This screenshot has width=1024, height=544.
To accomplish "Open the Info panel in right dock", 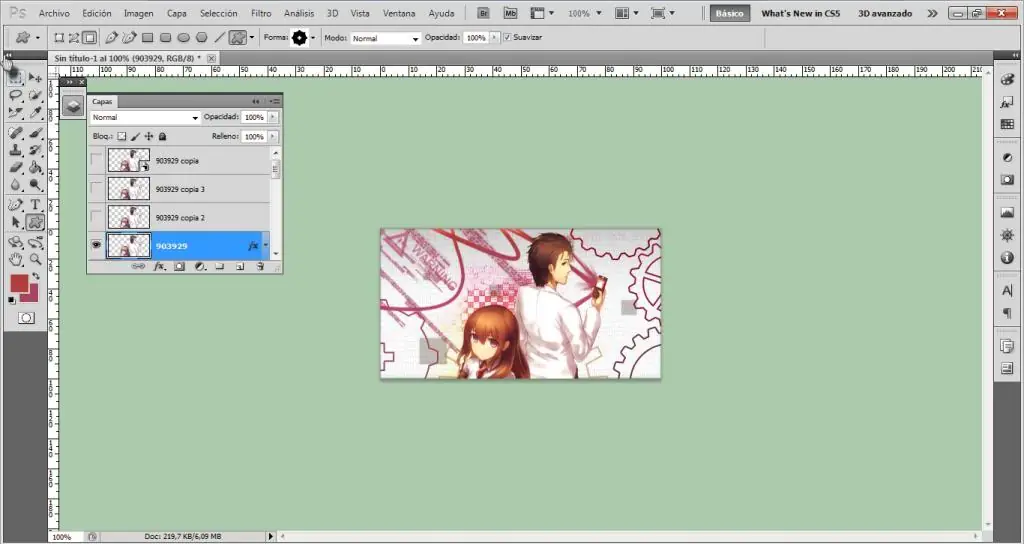I will [1007, 258].
